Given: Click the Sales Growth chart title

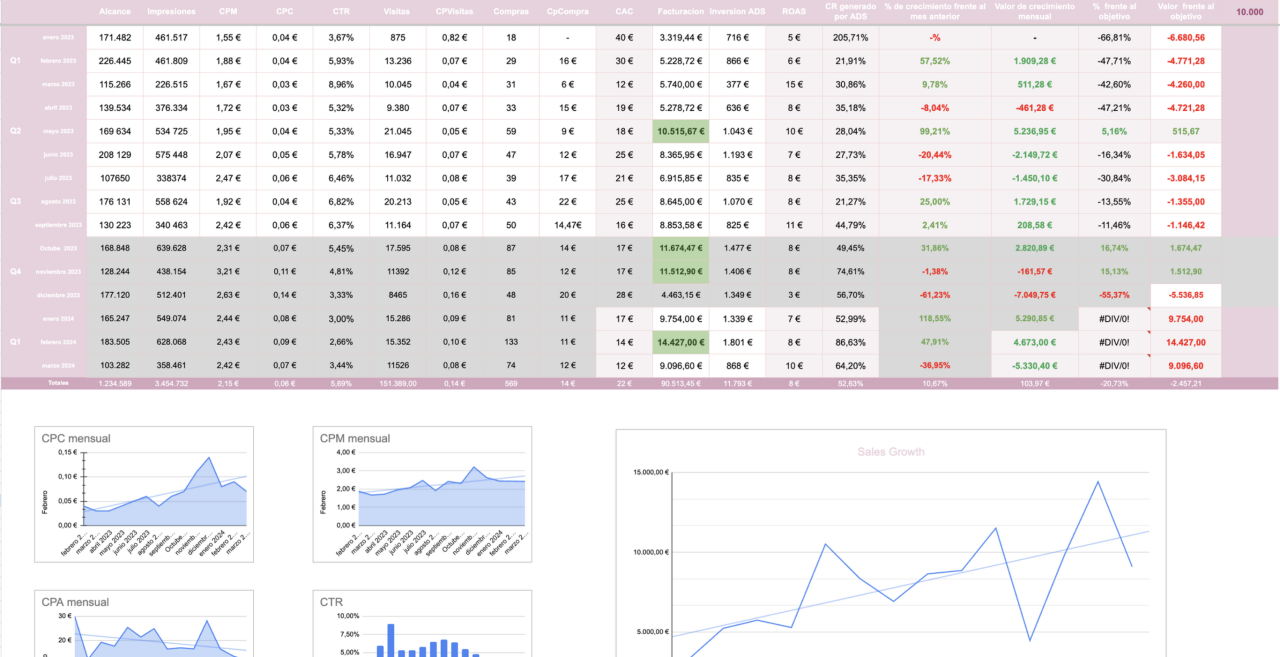Looking at the screenshot, I should coord(891,452).
